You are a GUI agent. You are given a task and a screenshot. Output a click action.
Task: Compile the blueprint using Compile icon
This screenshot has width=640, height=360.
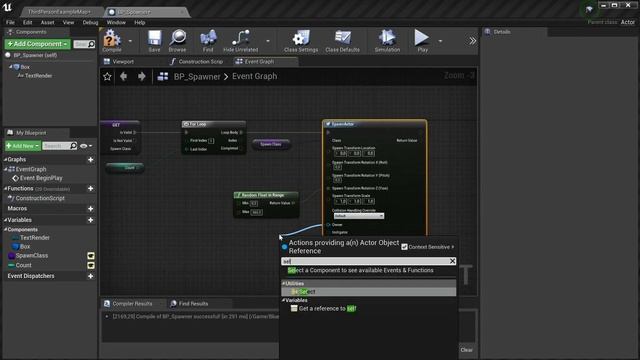click(x=112, y=40)
